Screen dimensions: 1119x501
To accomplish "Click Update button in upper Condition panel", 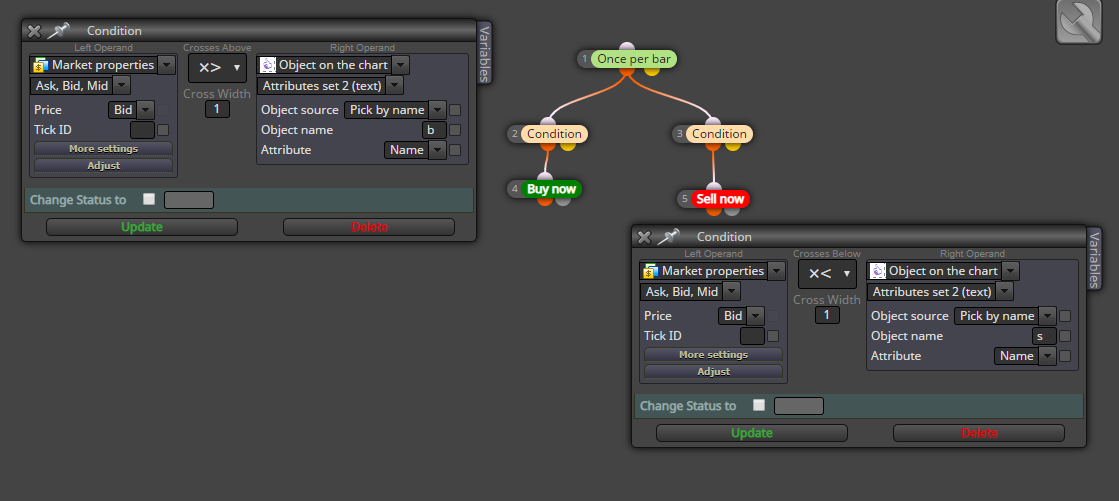I will click(x=142, y=227).
